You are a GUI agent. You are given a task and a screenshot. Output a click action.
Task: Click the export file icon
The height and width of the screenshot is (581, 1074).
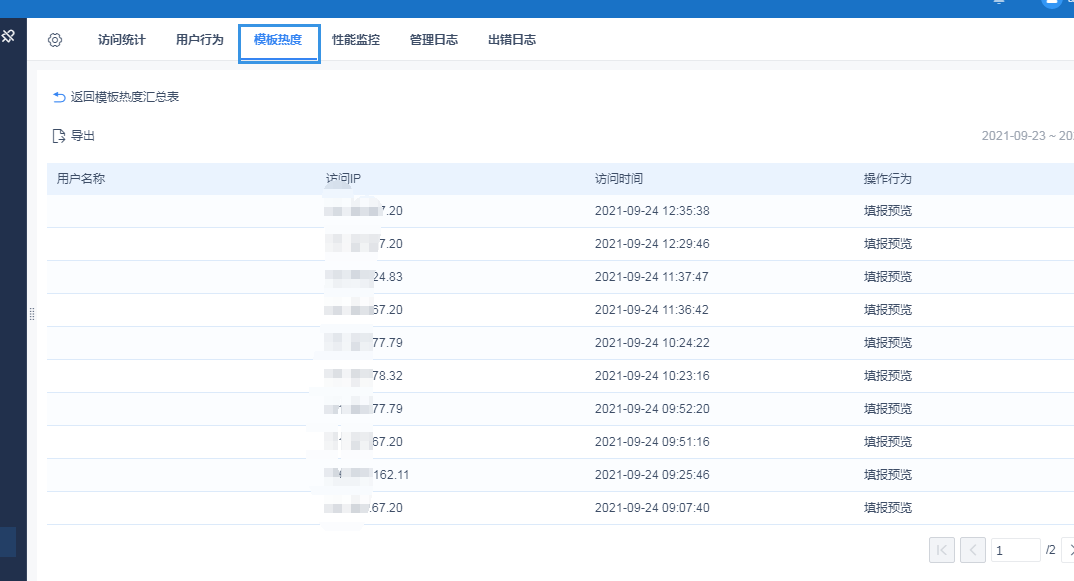tap(59, 136)
